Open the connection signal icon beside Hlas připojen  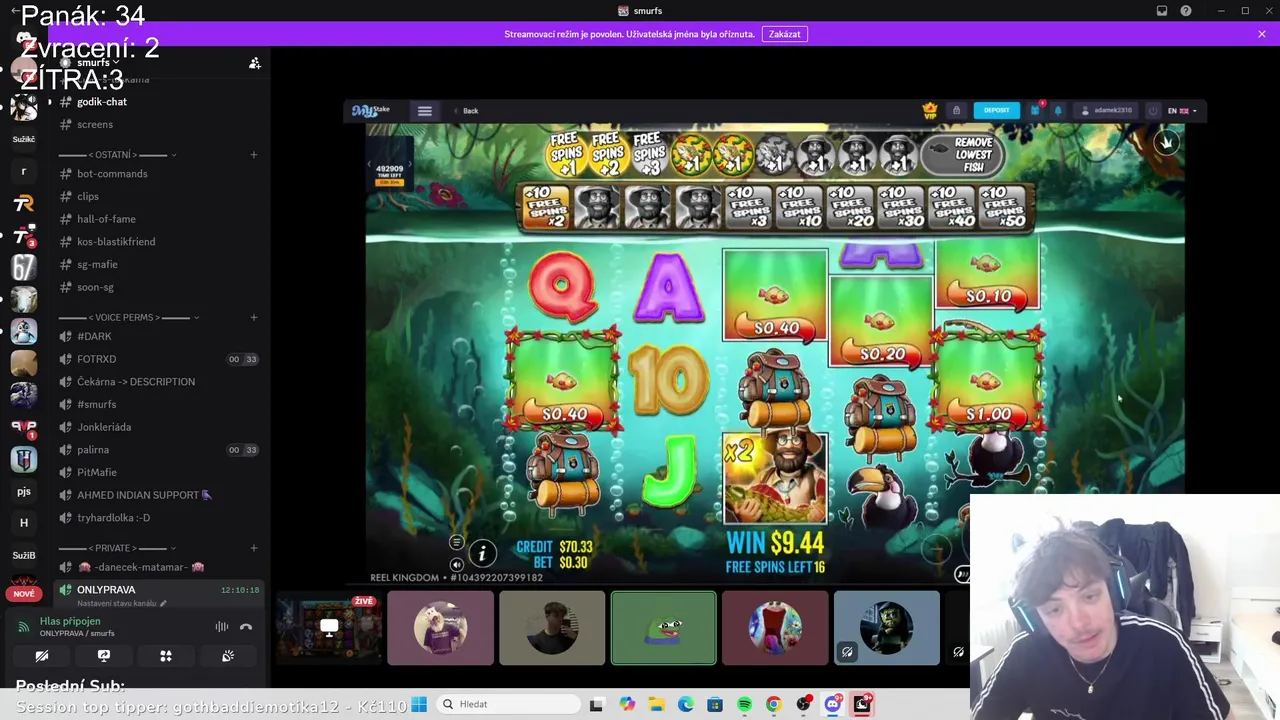pos(24,627)
